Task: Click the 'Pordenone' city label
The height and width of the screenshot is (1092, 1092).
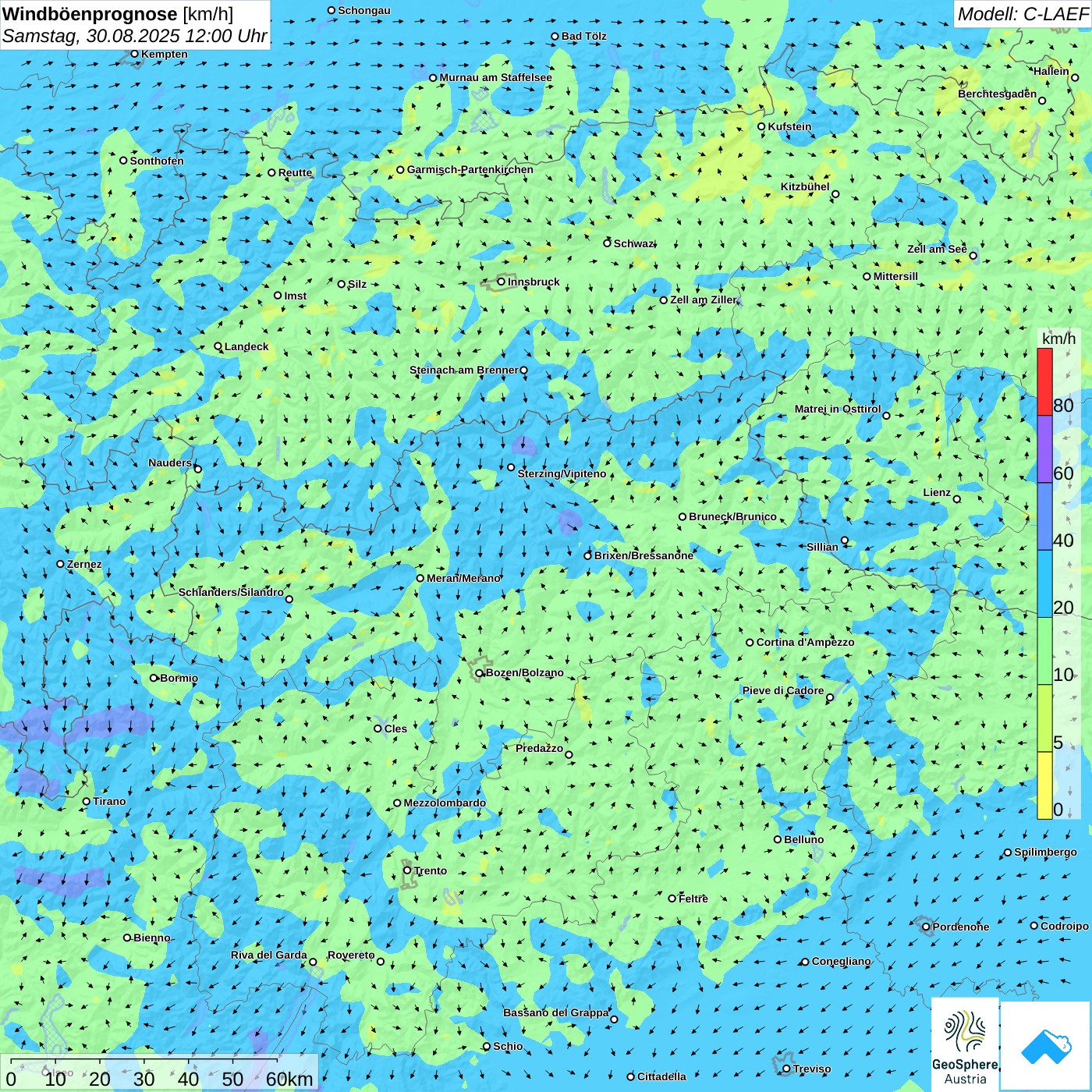Action: click(x=961, y=927)
